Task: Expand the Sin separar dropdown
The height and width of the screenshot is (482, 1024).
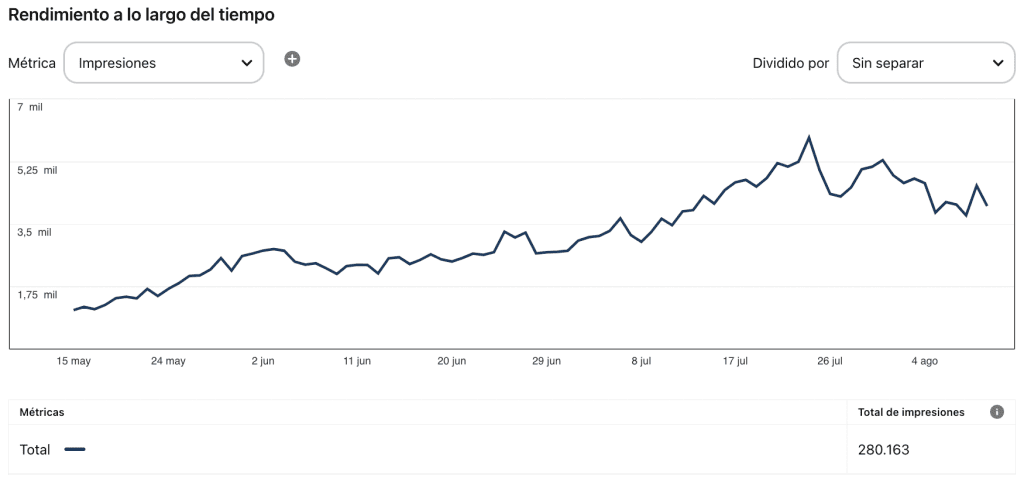Action: (925, 63)
